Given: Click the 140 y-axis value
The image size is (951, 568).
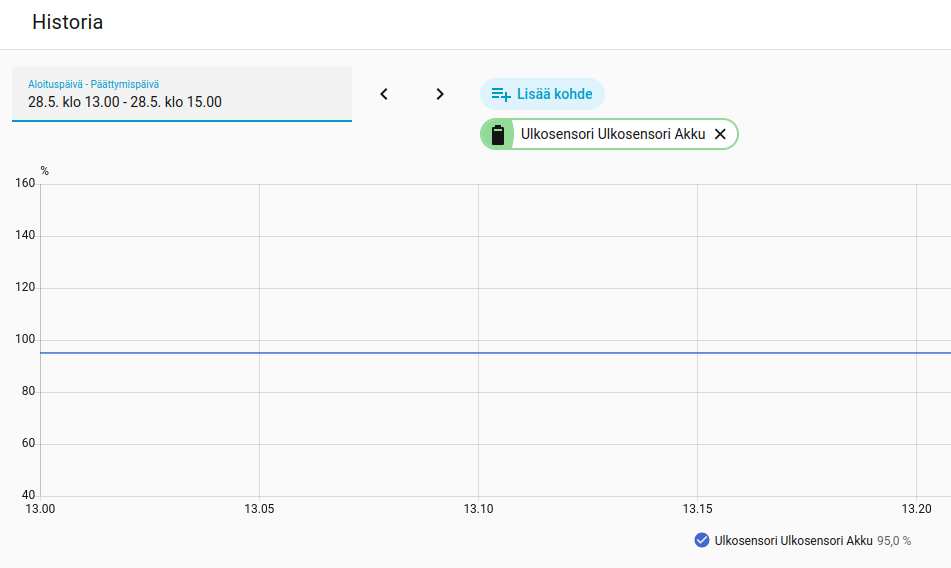Looking at the screenshot, I should click(x=25, y=235).
